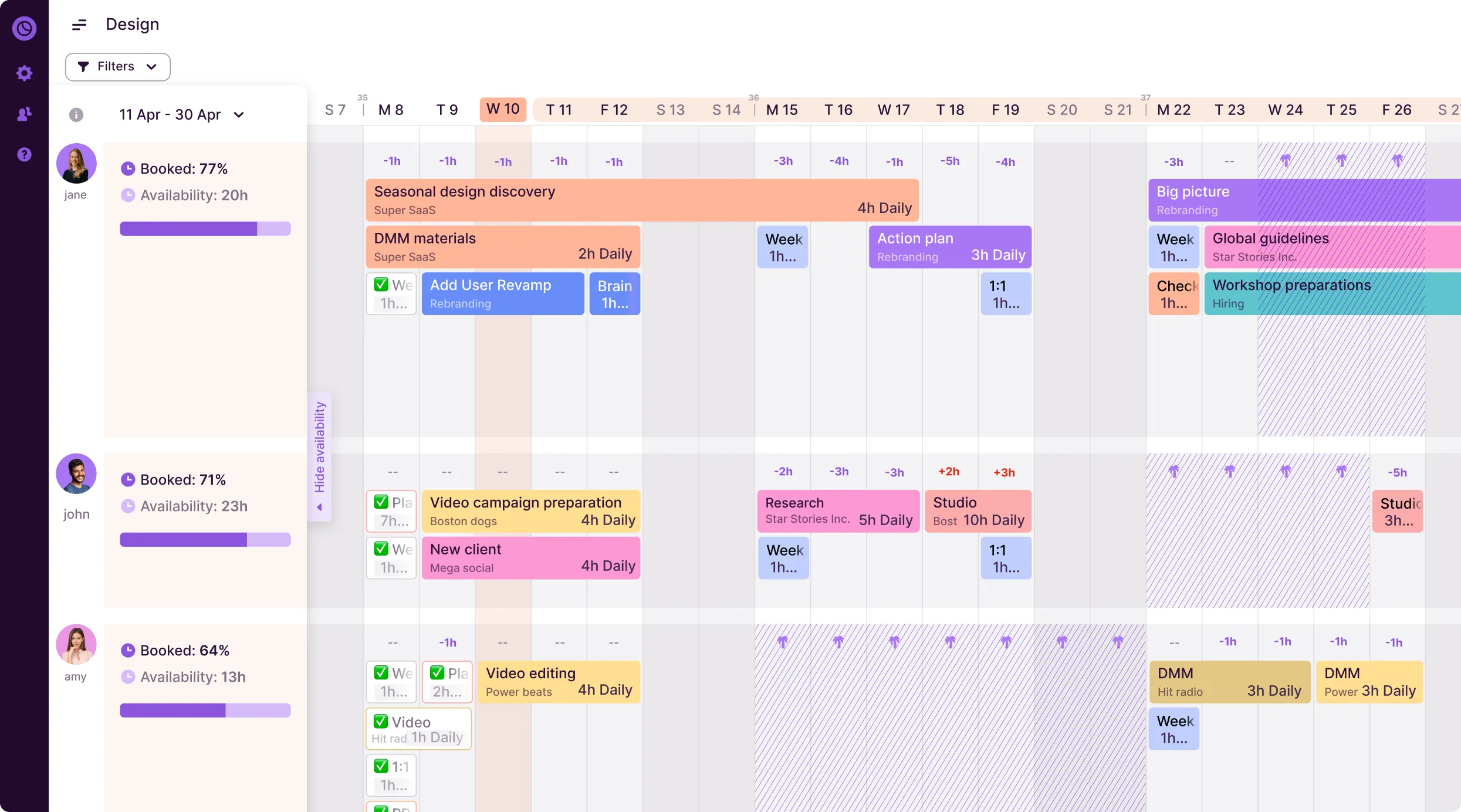The height and width of the screenshot is (812, 1461).
Task: Toggle the checkbox on John's 7h planning task
Action: tap(381, 502)
